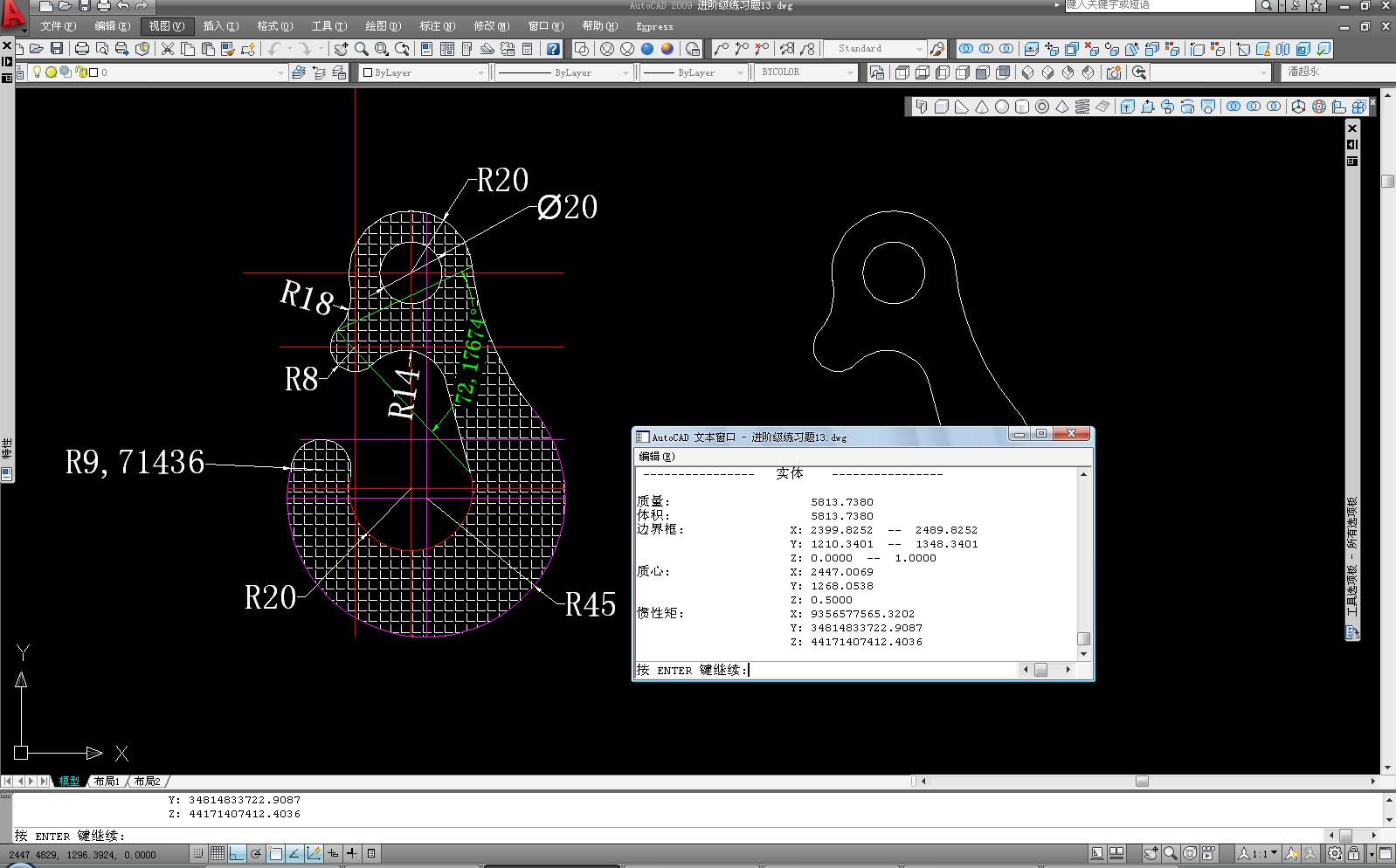
Task: Switch to the 布局2 layout tab
Action: point(147,782)
